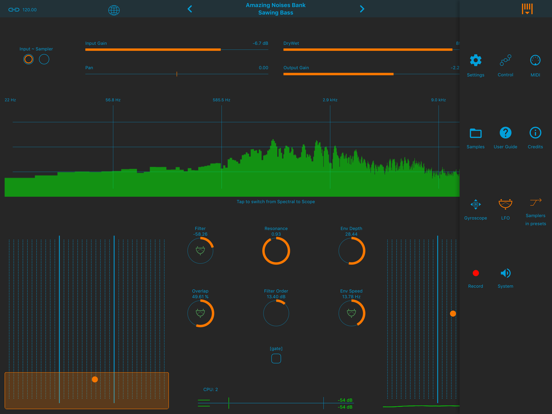
Task: Click the upper -54 dB meter reading
Action: [x=345, y=400]
